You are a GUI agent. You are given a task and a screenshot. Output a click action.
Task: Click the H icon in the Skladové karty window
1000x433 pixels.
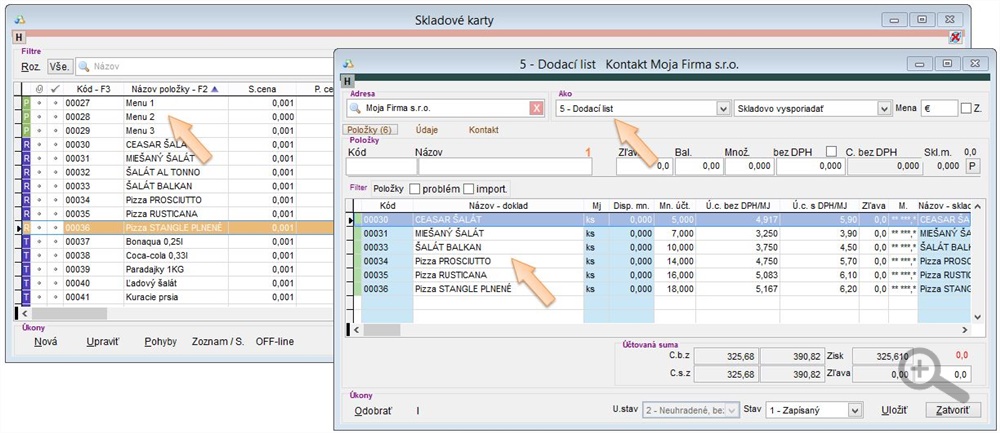pyautogui.click(x=17, y=37)
